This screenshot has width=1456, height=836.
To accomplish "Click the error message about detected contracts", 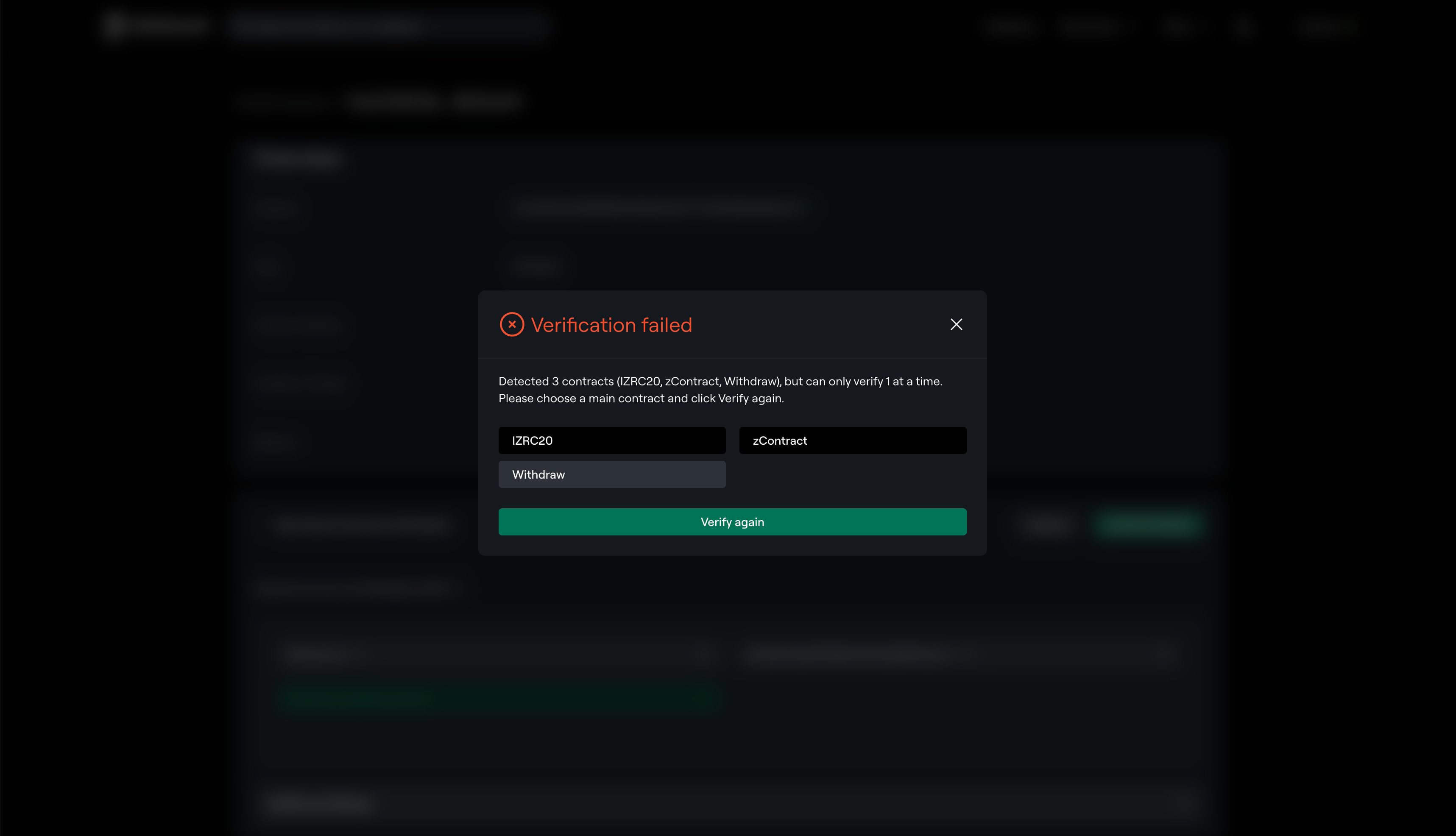I will pos(720,381).
